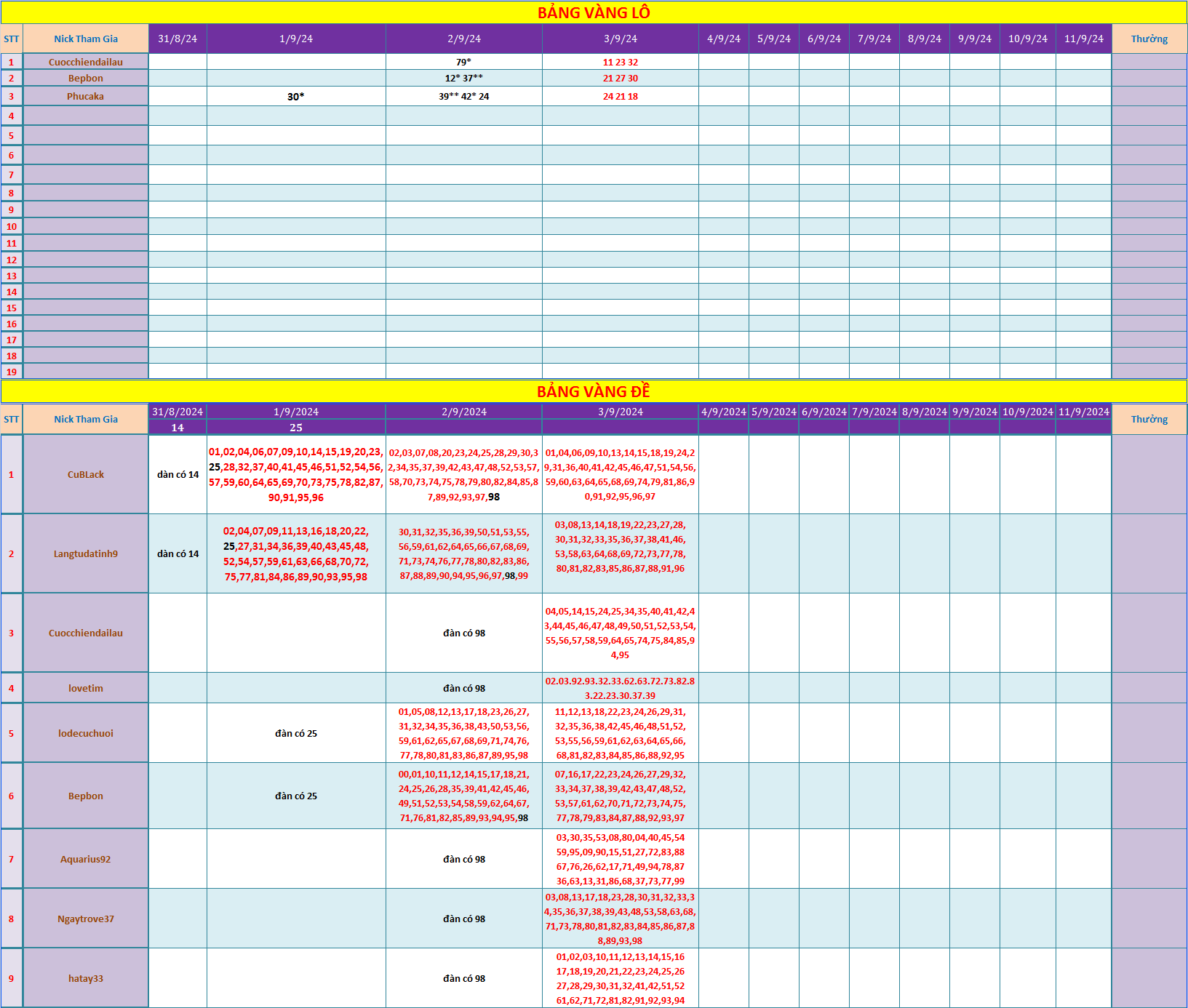Select "Bepbon" name in the Lô table
This screenshot has height=1008, width=1188.
[86, 78]
